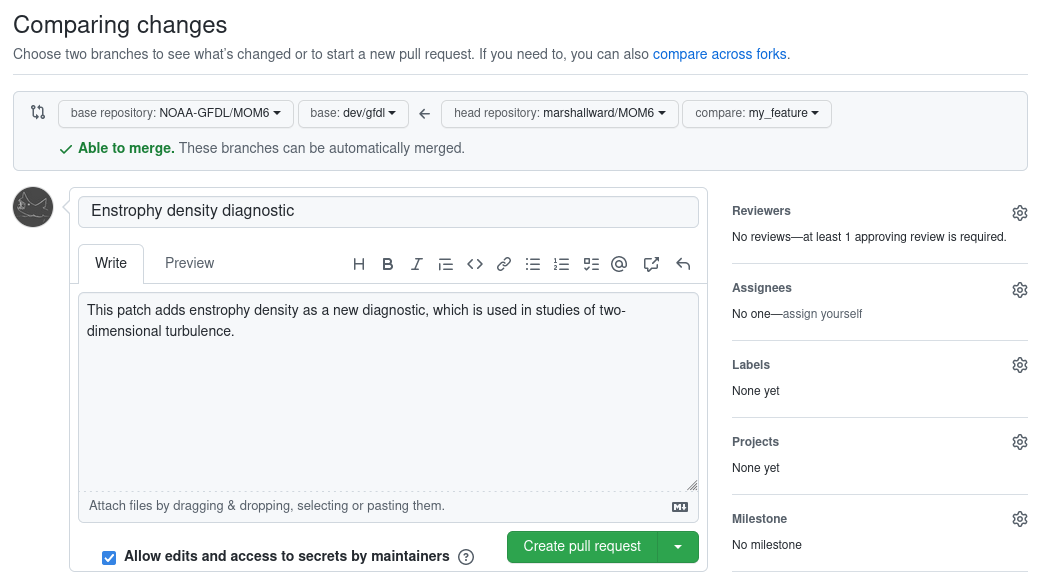Screen dimensions: 1046x581
Task: Open the compare: my_feature branch dropdown
Action: coord(756,114)
